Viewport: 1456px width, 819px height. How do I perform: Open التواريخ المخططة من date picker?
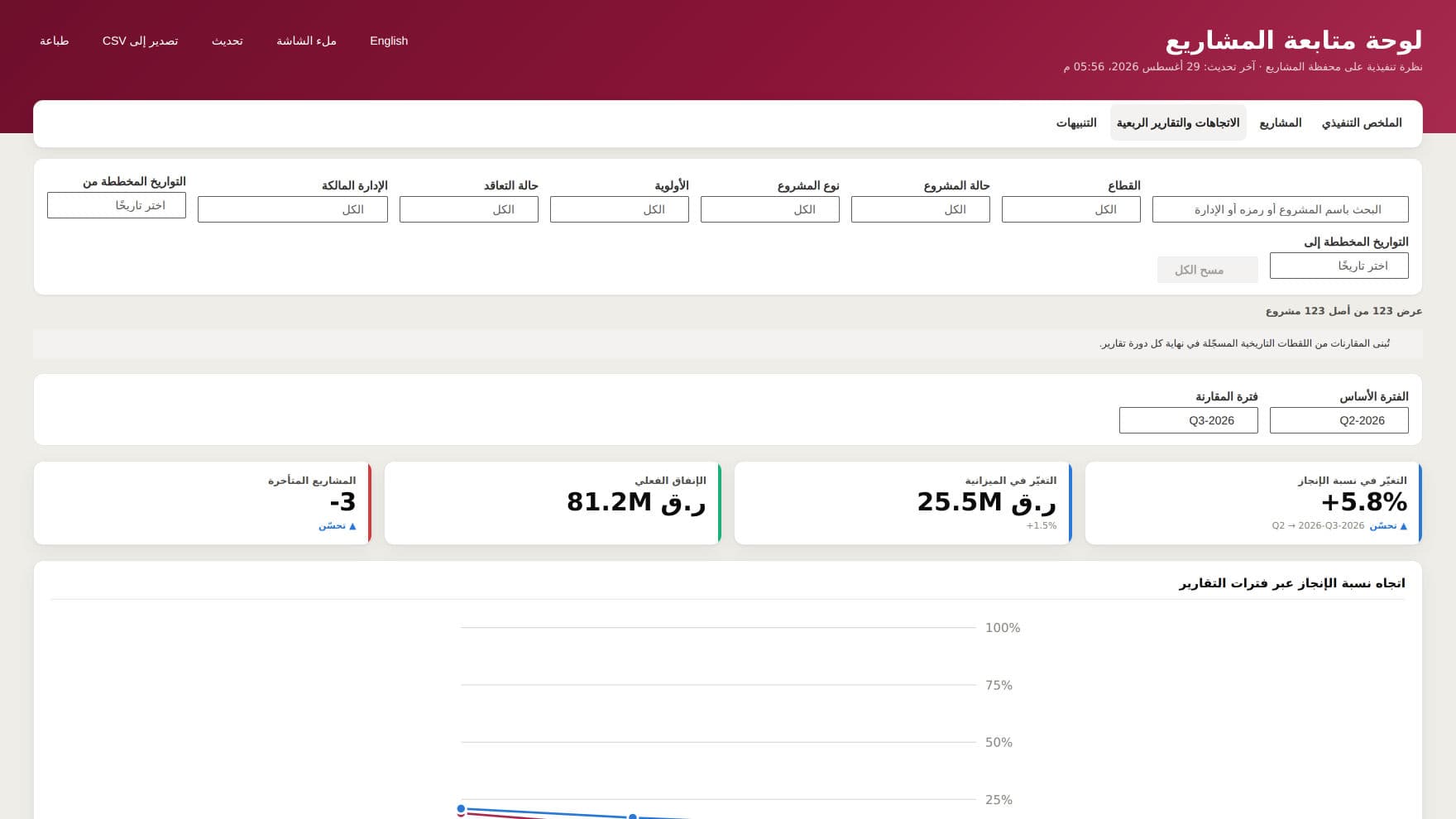click(x=117, y=205)
